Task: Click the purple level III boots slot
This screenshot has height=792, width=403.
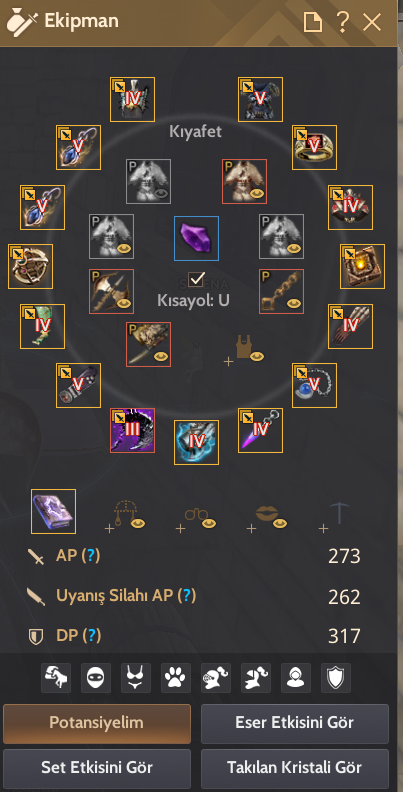Action: (x=133, y=430)
